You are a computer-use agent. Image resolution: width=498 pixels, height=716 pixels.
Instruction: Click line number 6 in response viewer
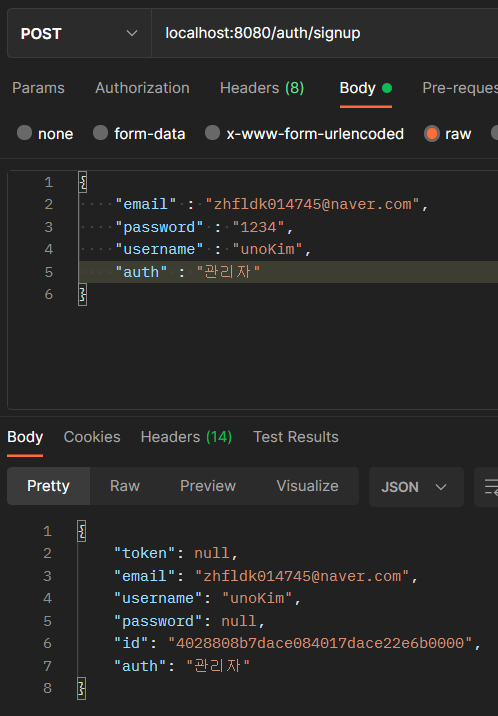[x=47, y=643]
